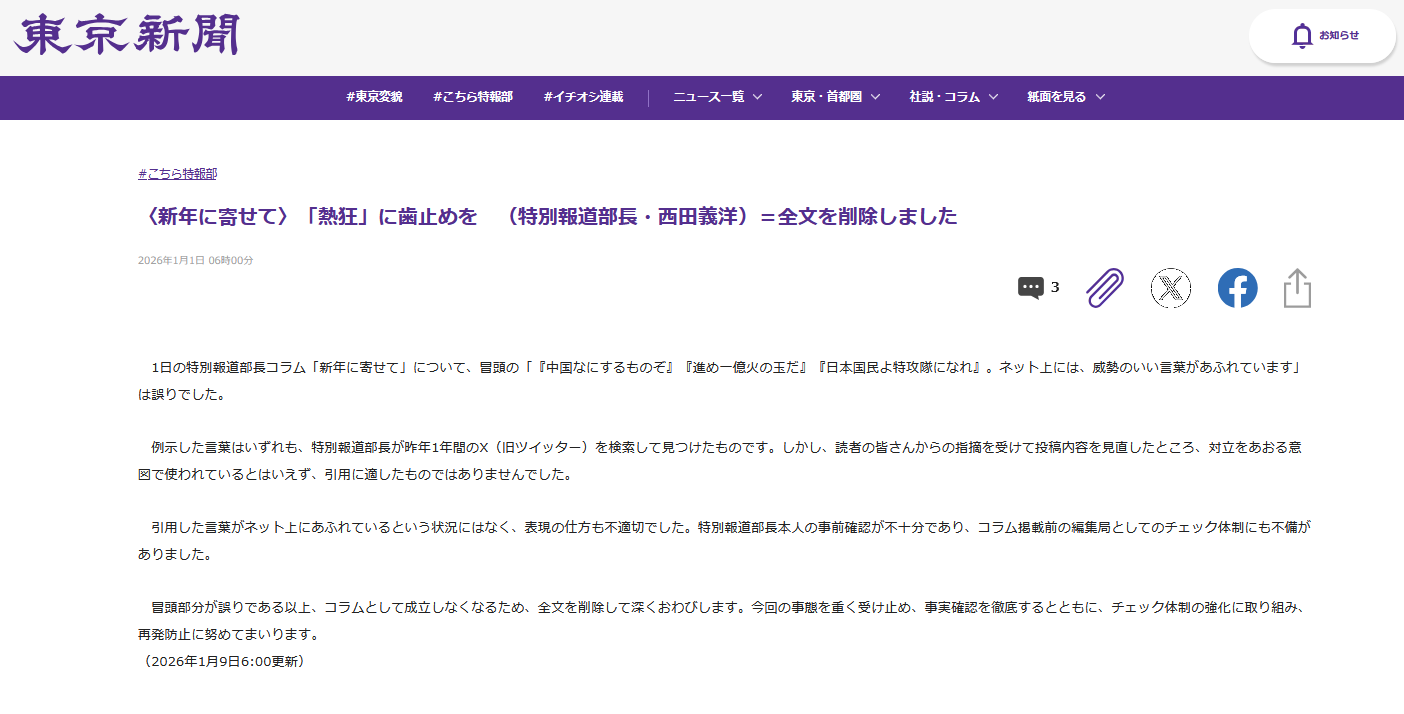1404x714 pixels.
Task: Click the 東京新聞 logo
Action: 126,35
